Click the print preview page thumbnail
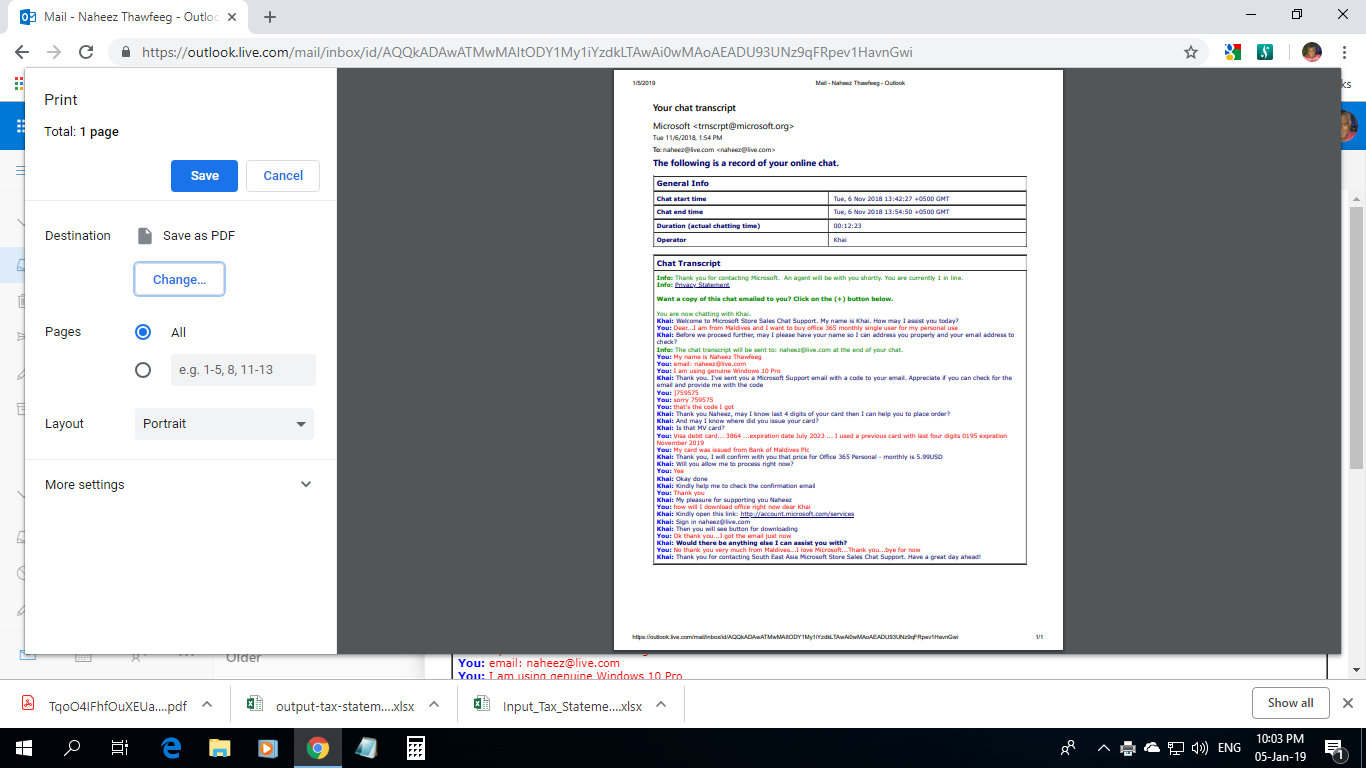Screen dimensions: 1366x768 838,360
